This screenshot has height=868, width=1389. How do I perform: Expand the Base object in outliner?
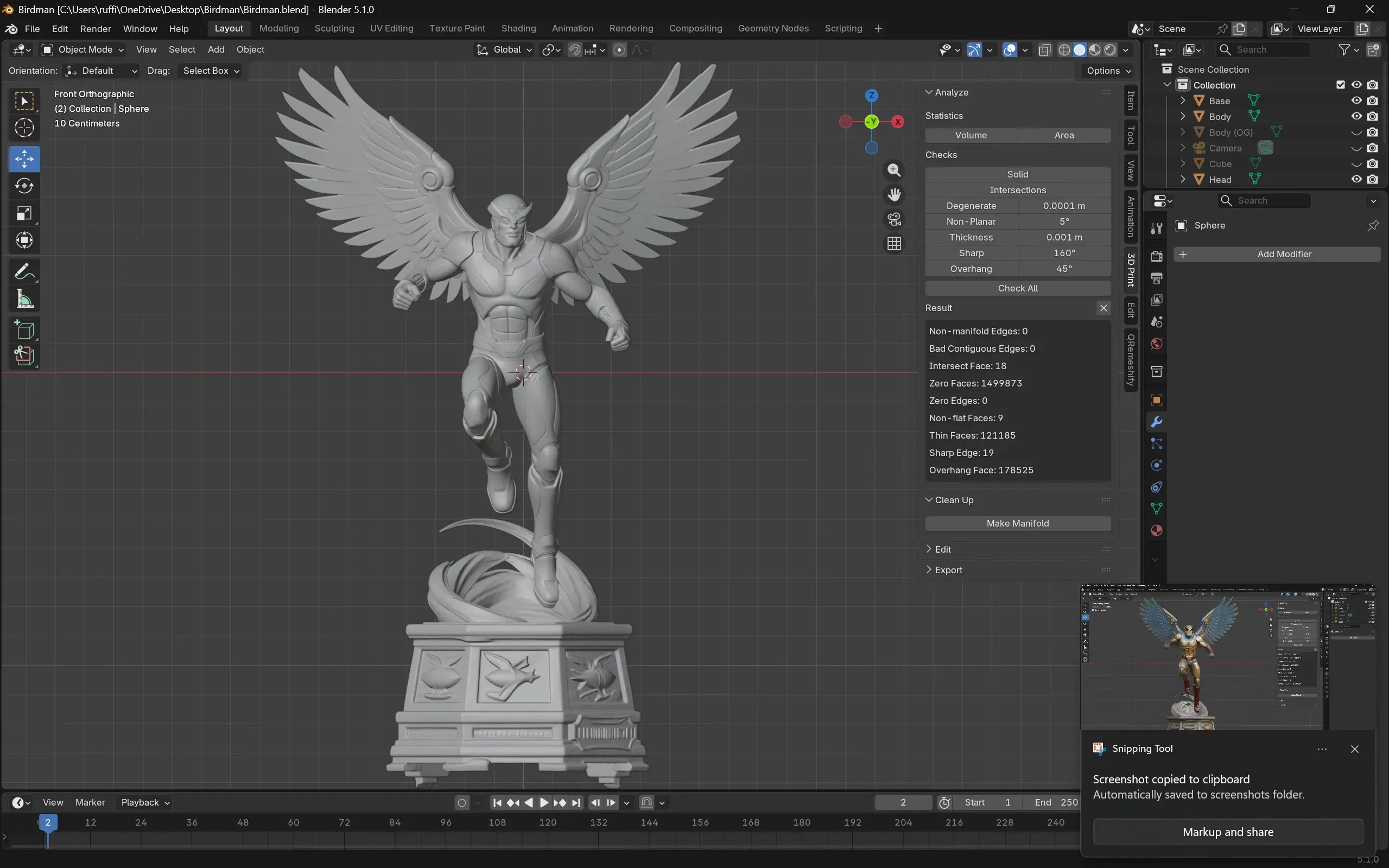tap(1183, 100)
